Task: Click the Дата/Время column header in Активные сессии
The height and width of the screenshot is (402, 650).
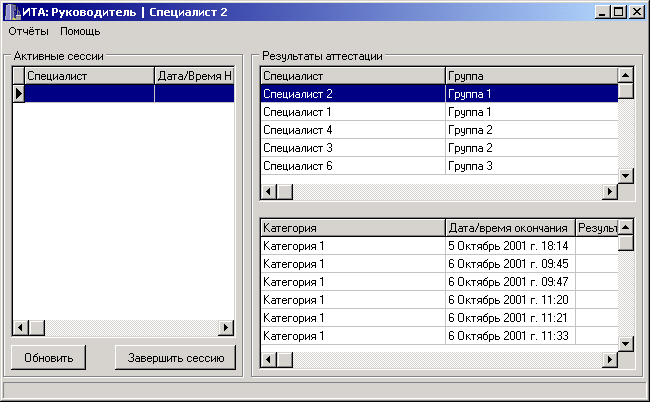Action: tap(194, 76)
